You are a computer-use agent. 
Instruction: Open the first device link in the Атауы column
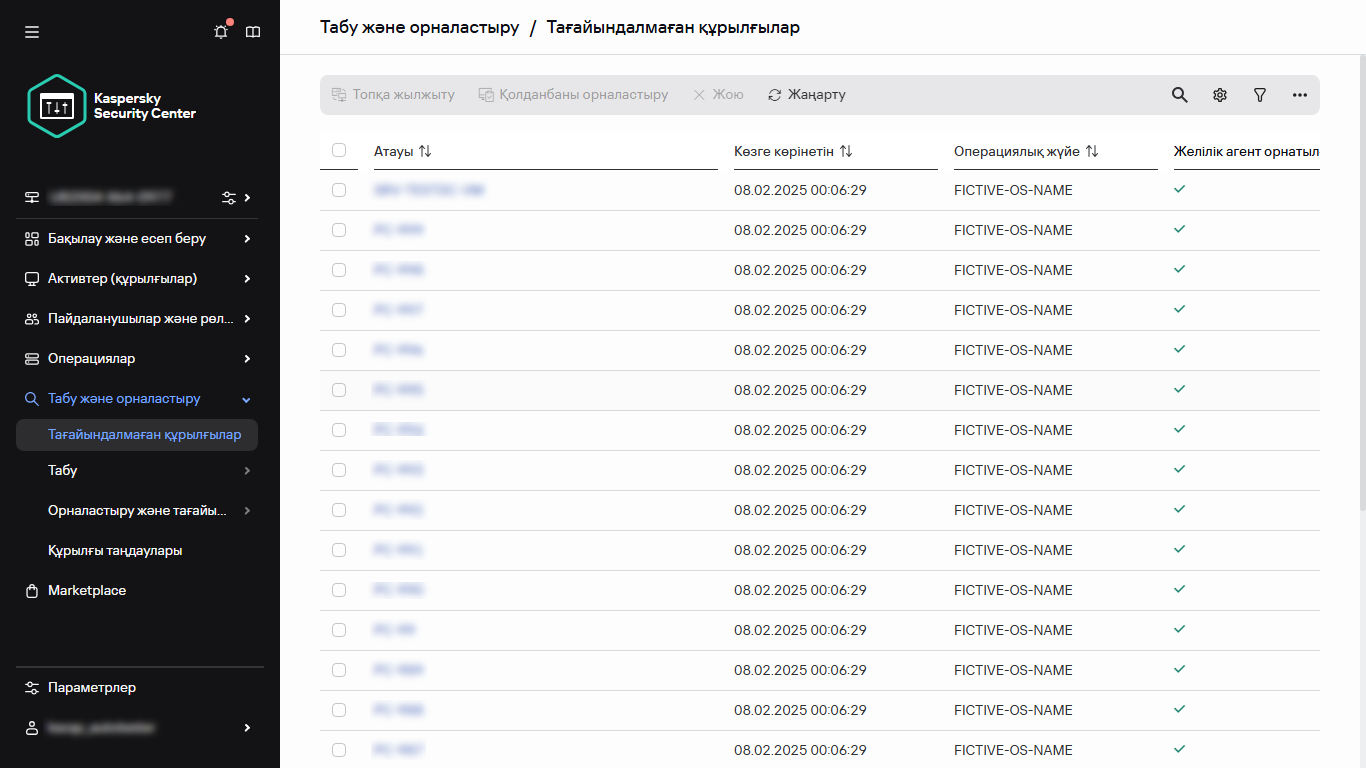click(x=430, y=189)
